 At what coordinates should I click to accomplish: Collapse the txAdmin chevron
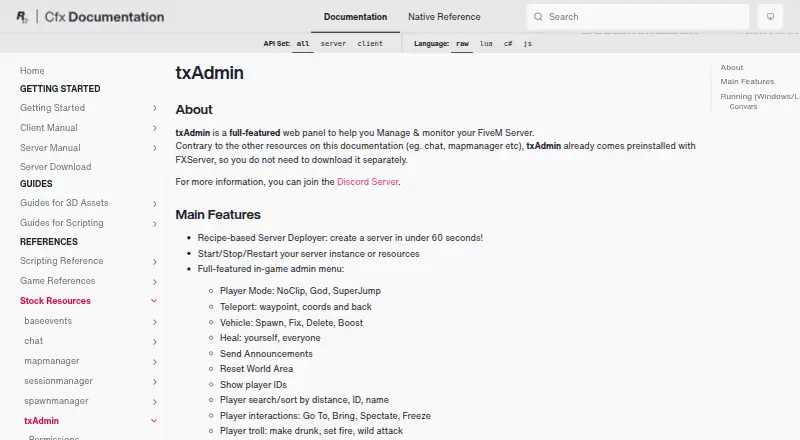pos(154,421)
